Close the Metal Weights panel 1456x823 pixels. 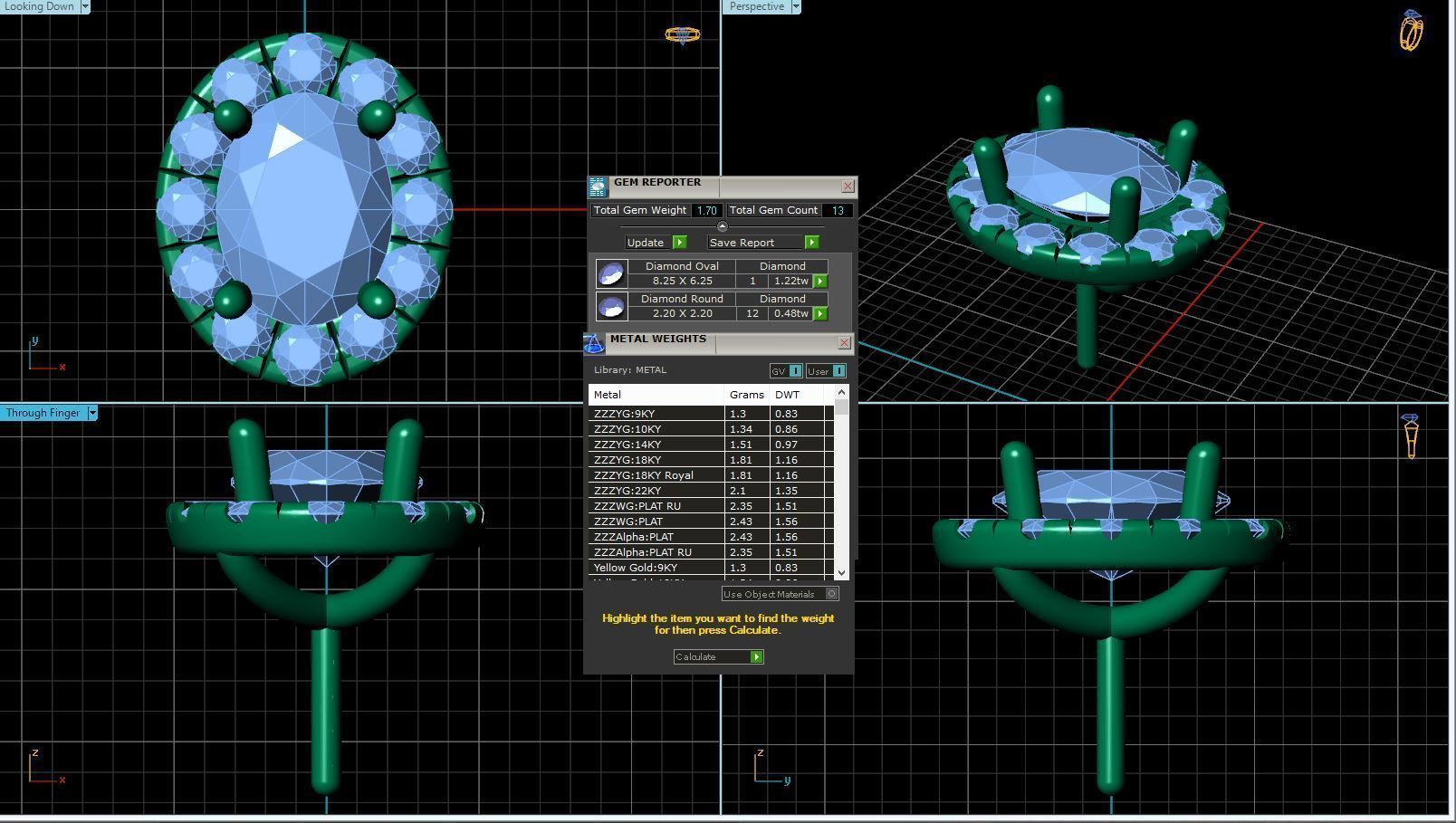coord(845,343)
